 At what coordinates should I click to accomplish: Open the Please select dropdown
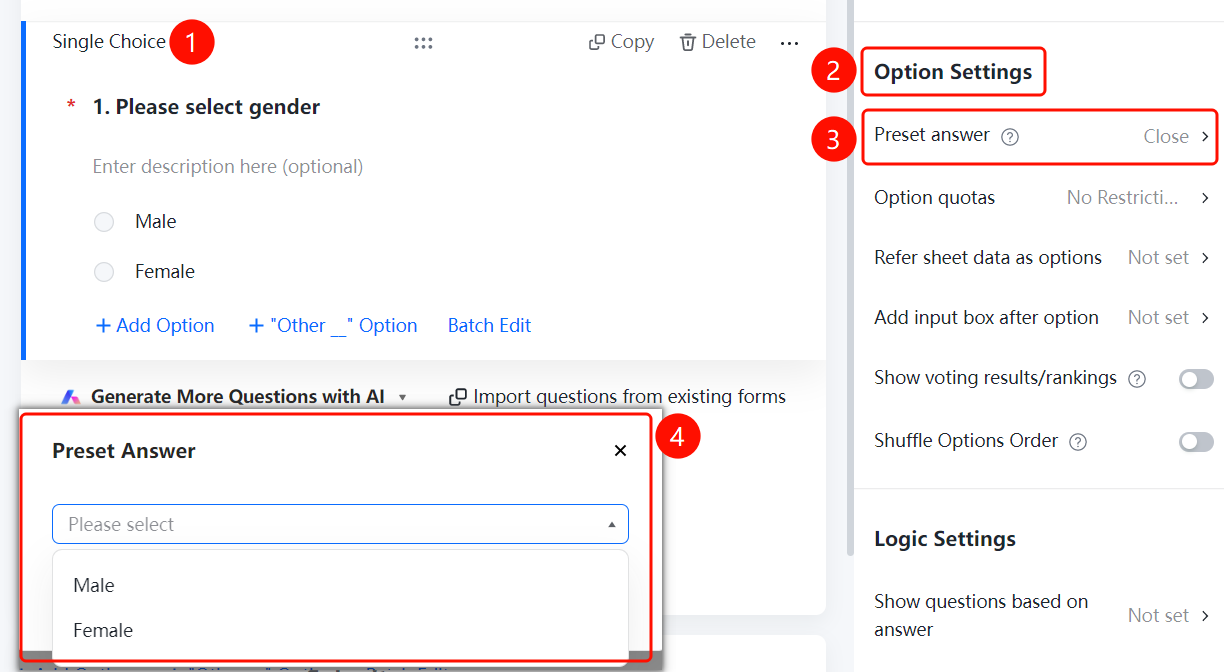coord(340,524)
